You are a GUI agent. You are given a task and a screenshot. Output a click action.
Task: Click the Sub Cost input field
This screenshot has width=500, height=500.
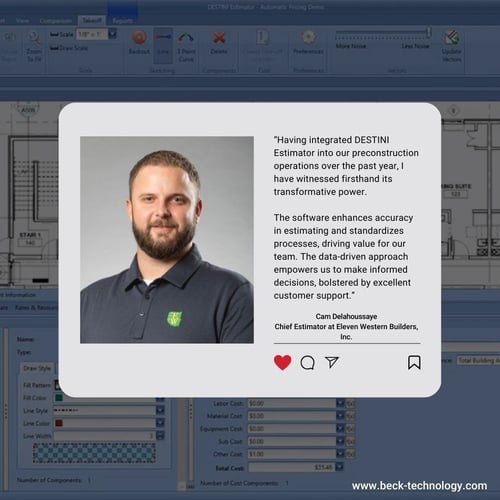292,441
